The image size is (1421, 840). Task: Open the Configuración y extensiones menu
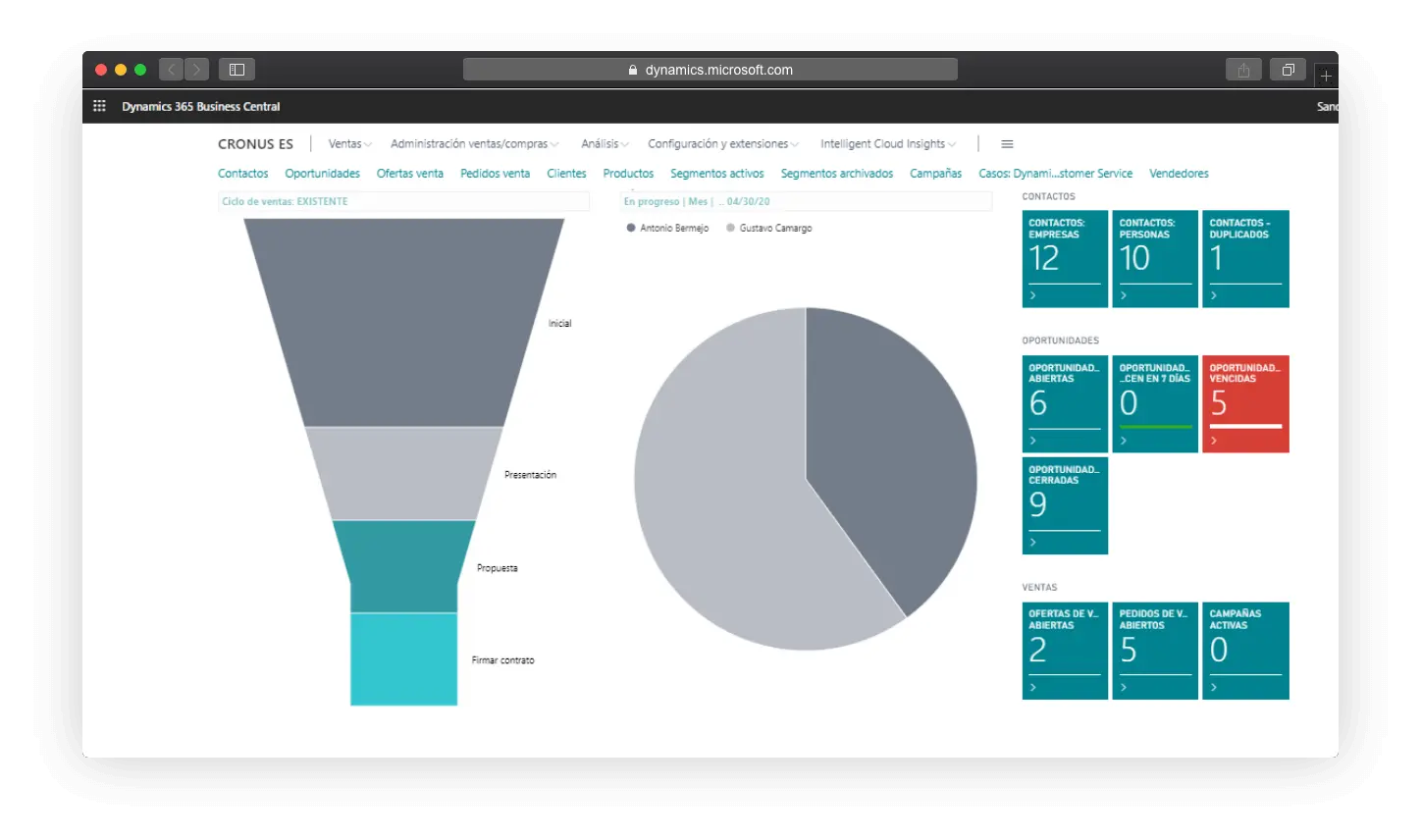click(722, 144)
